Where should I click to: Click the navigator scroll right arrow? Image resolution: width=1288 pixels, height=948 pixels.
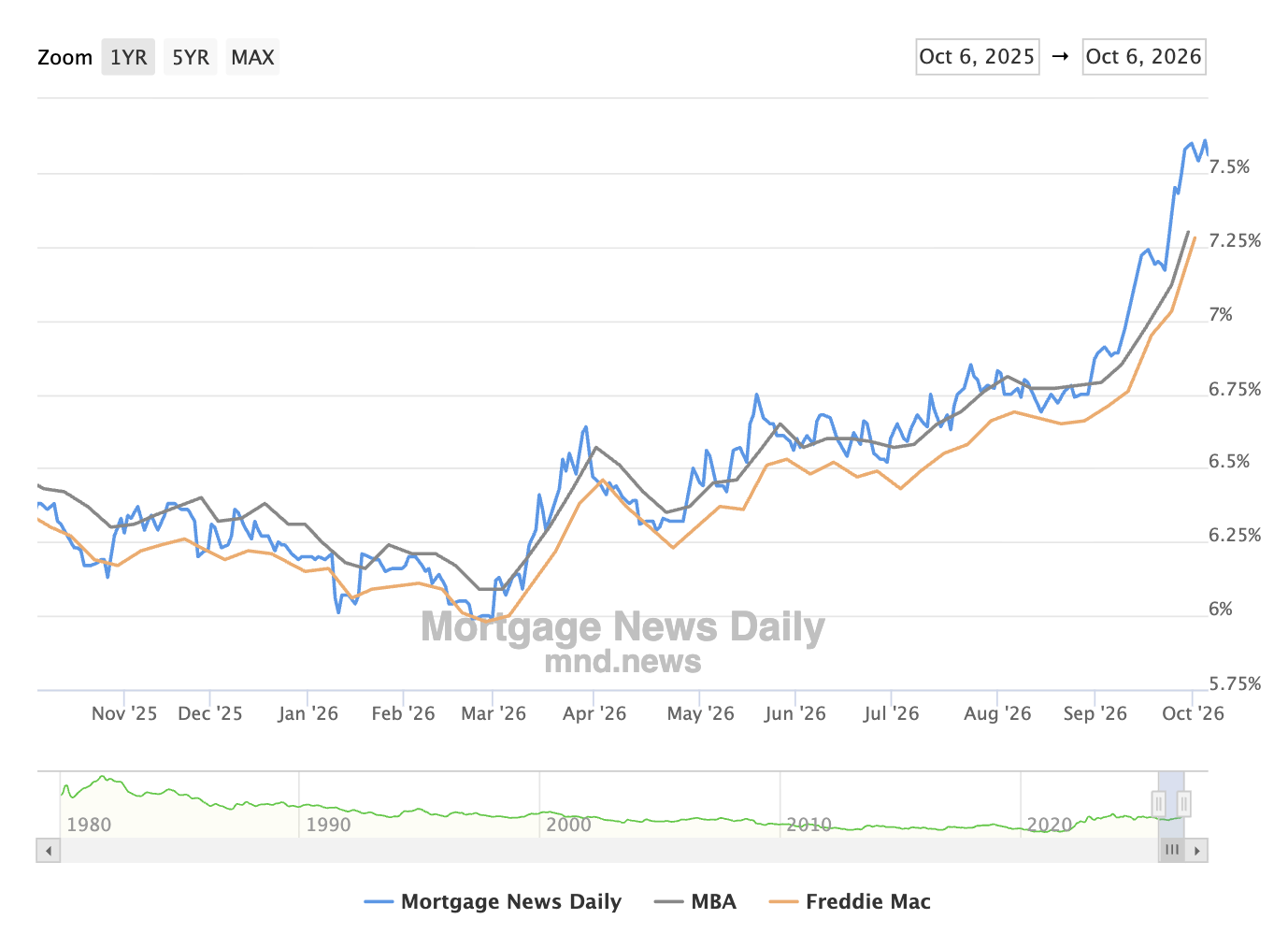click(x=1196, y=850)
